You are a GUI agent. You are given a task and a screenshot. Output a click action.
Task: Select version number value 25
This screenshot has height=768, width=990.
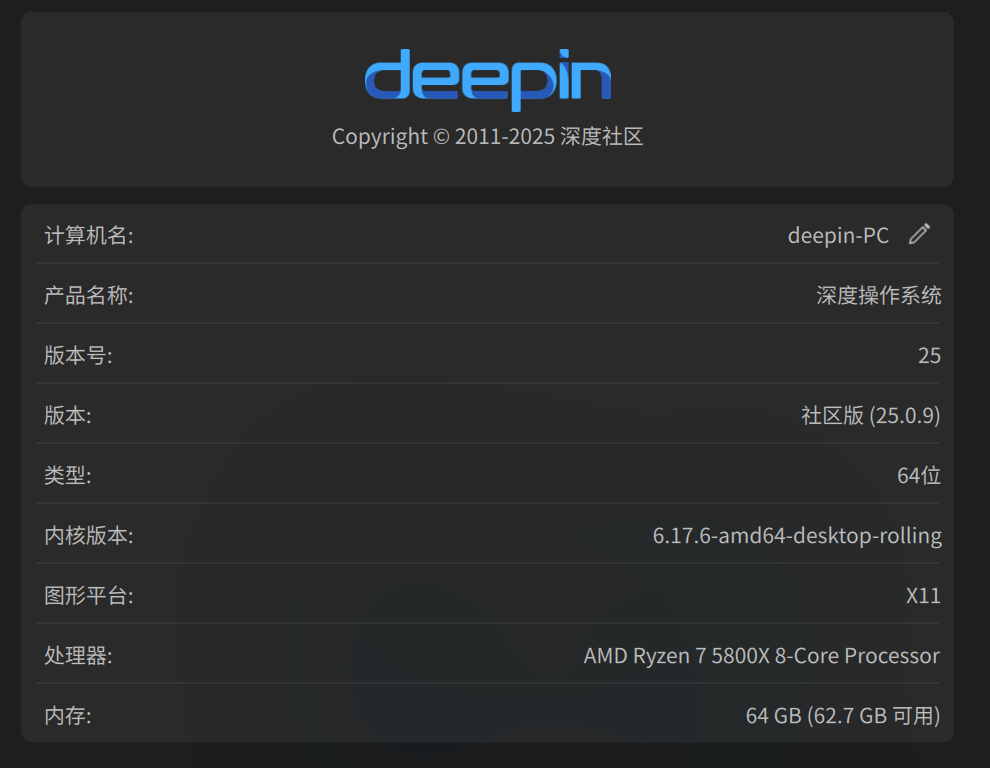929,356
